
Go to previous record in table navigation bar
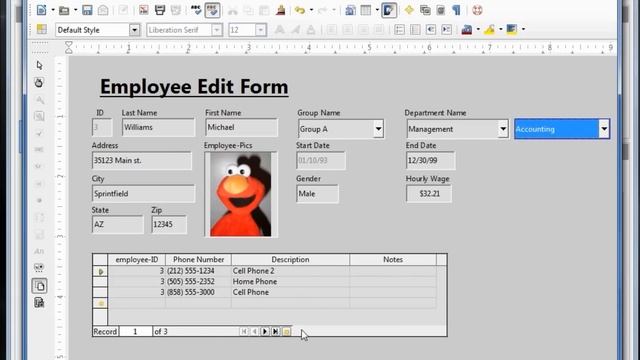254,331
